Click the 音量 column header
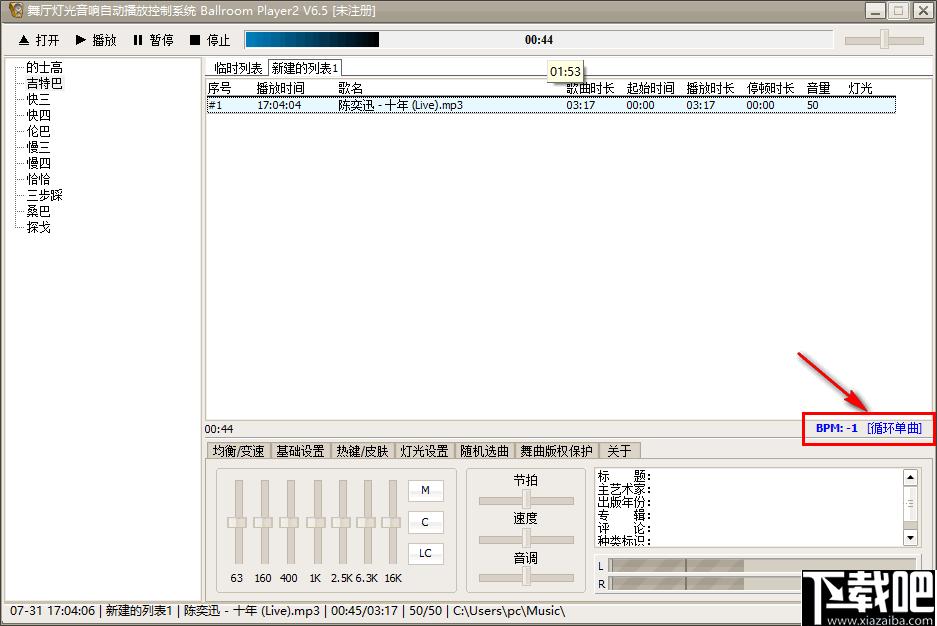 click(818, 88)
